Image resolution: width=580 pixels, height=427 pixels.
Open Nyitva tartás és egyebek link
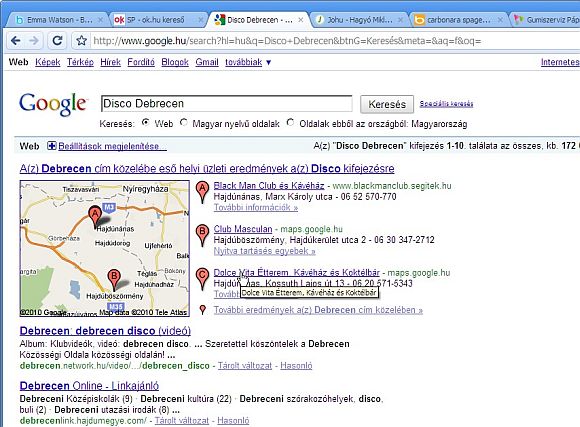point(264,251)
